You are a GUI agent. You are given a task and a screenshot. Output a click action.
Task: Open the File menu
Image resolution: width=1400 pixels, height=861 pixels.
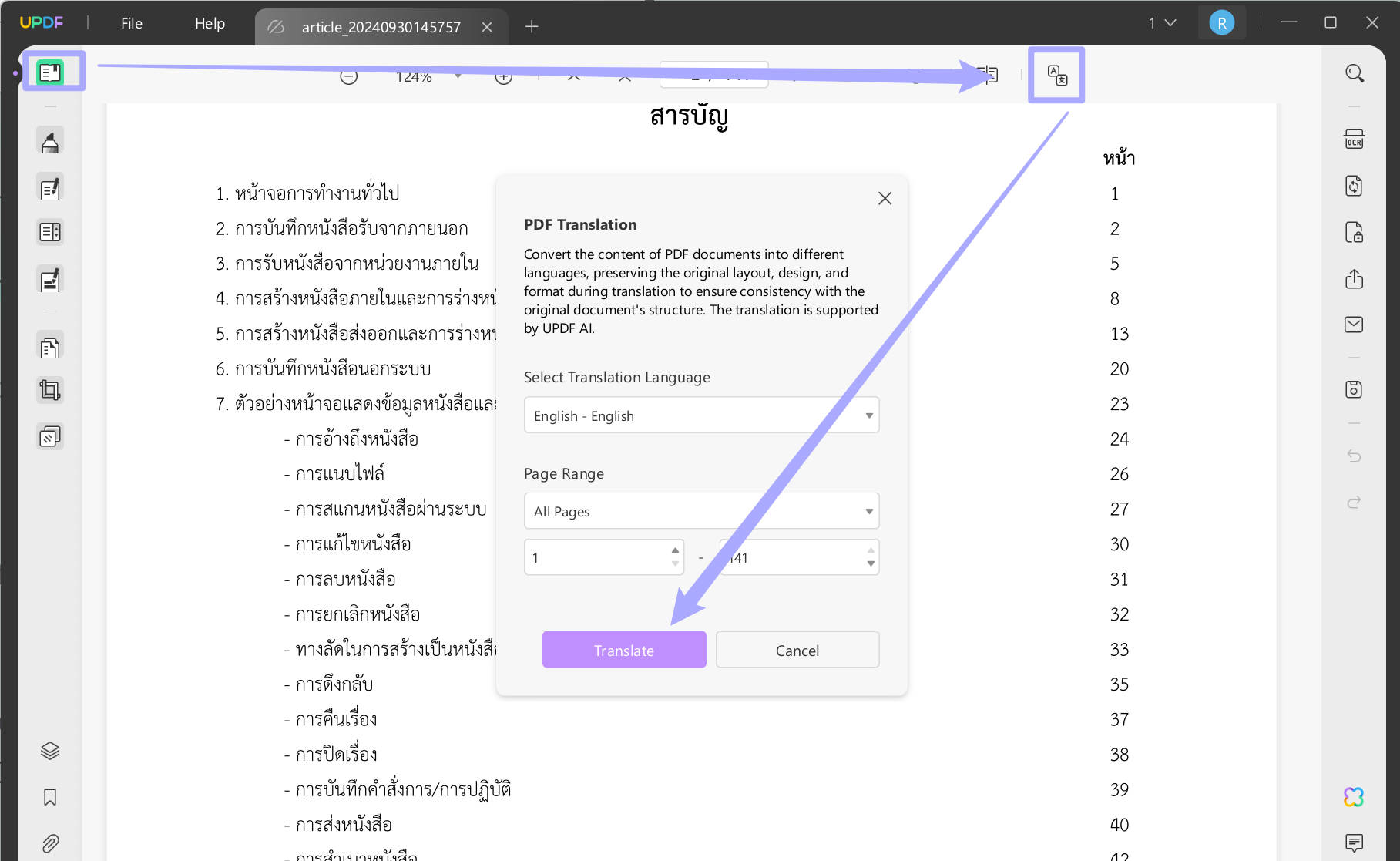click(x=130, y=23)
